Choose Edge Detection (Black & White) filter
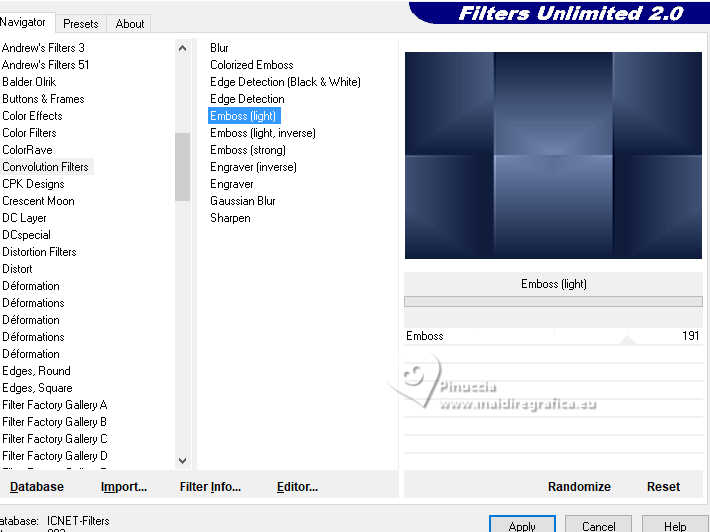The width and height of the screenshot is (710, 532). [285, 82]
